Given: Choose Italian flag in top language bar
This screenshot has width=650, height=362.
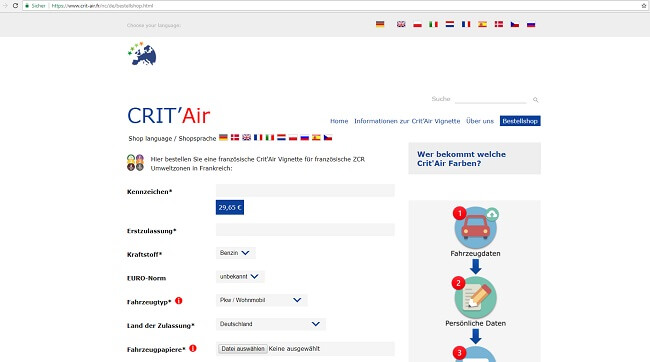Looking at the screenshot, I should (x=433, y=24).
